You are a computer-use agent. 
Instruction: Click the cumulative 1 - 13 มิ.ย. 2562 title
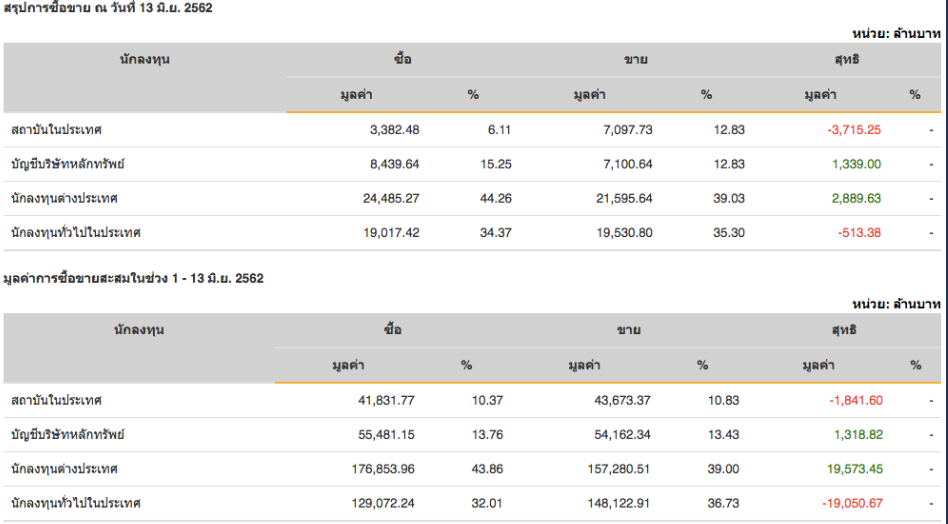[x=134, y=279]
